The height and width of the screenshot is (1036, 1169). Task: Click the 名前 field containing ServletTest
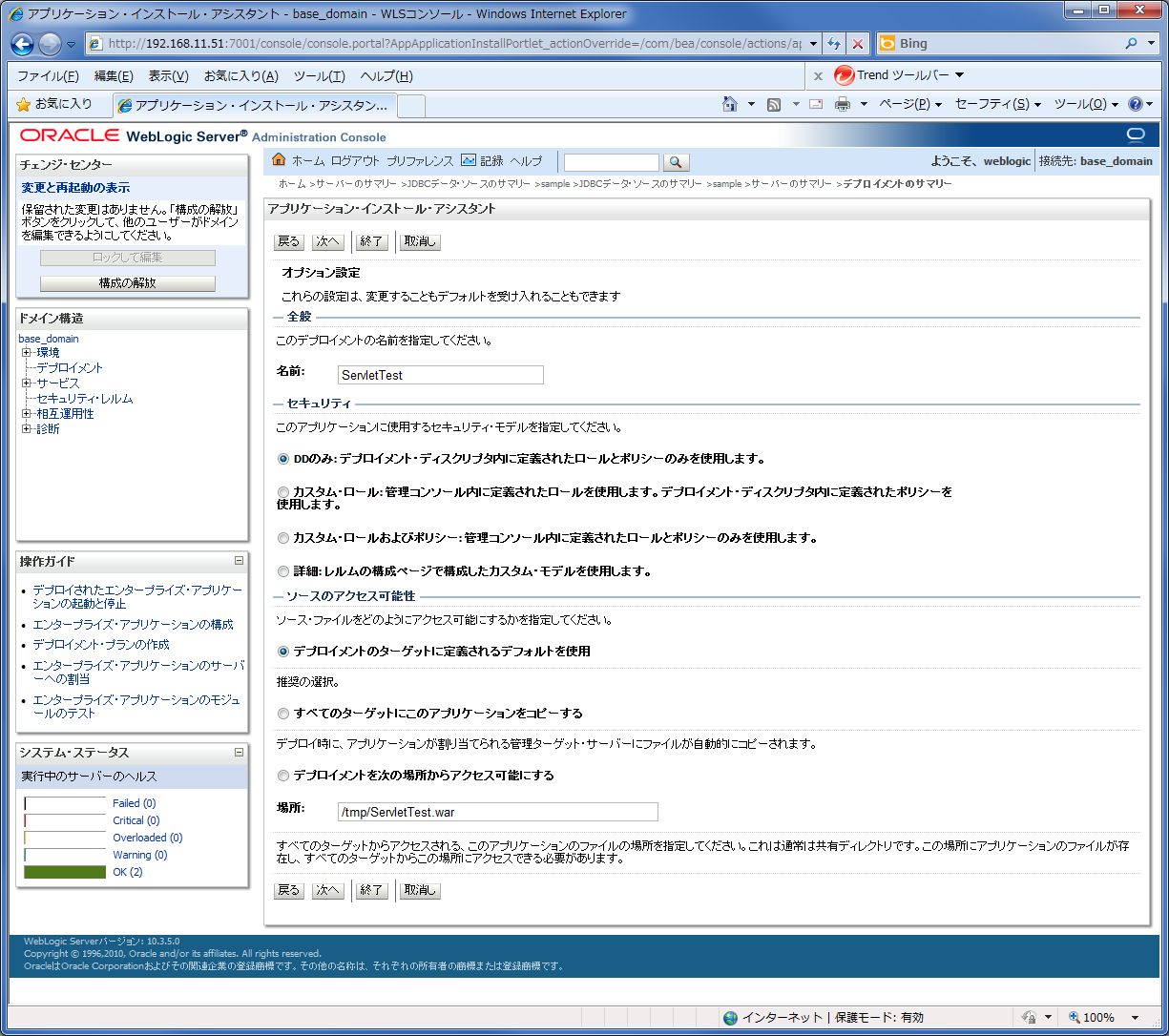pyautogui.click(x=441, y=375)
